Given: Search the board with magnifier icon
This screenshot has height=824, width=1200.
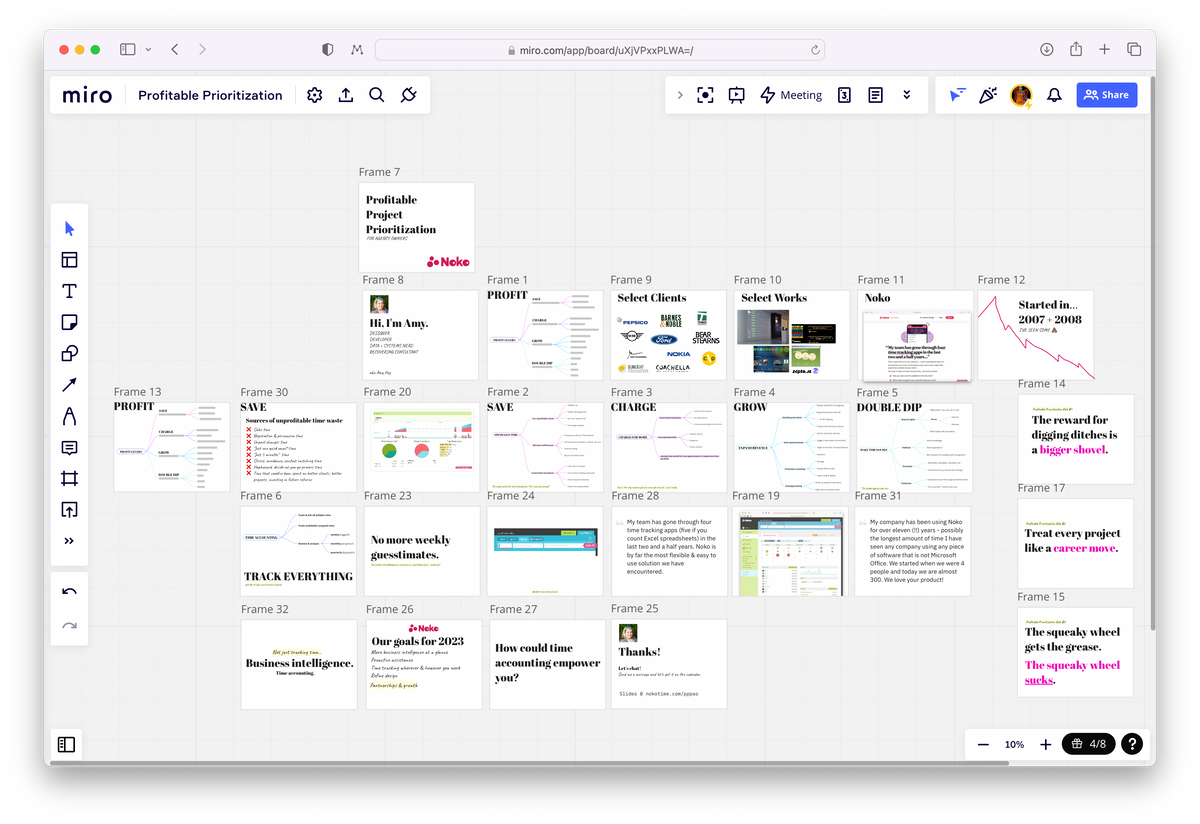Looking at the screenshot, I should [377, 95].
